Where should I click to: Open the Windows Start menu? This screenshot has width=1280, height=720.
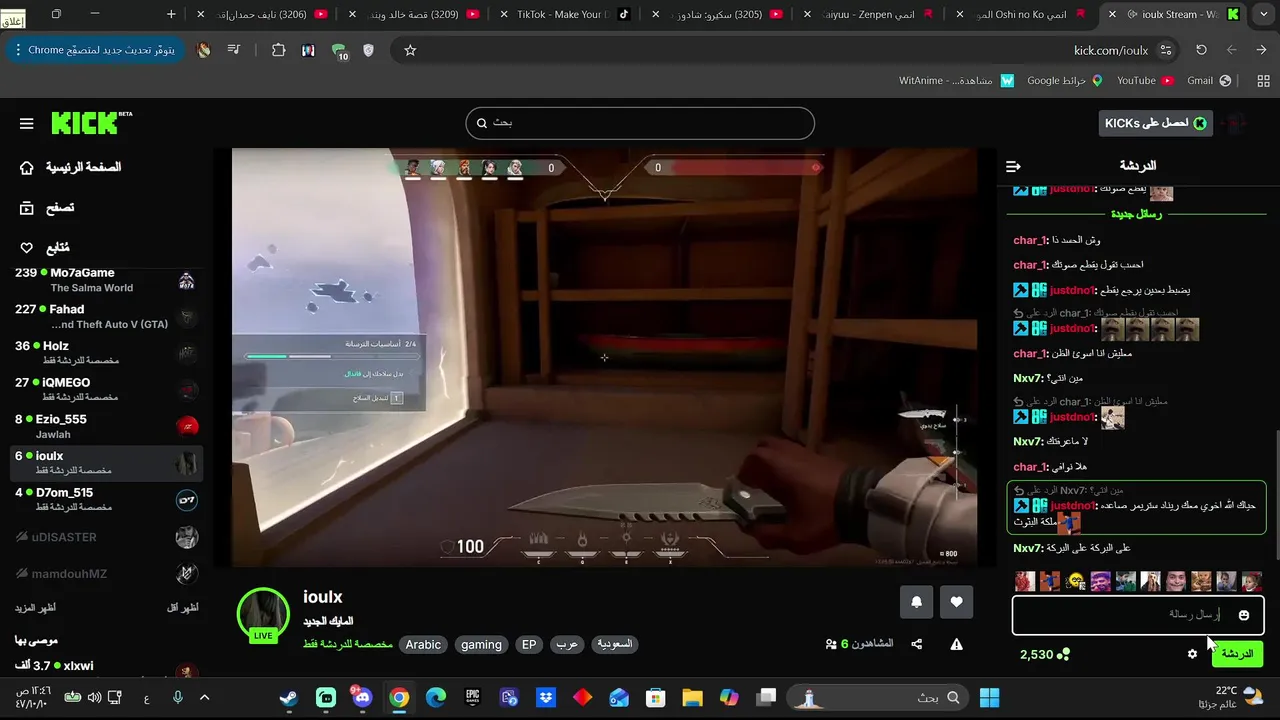pyautogui.click(x=989, y=697)
